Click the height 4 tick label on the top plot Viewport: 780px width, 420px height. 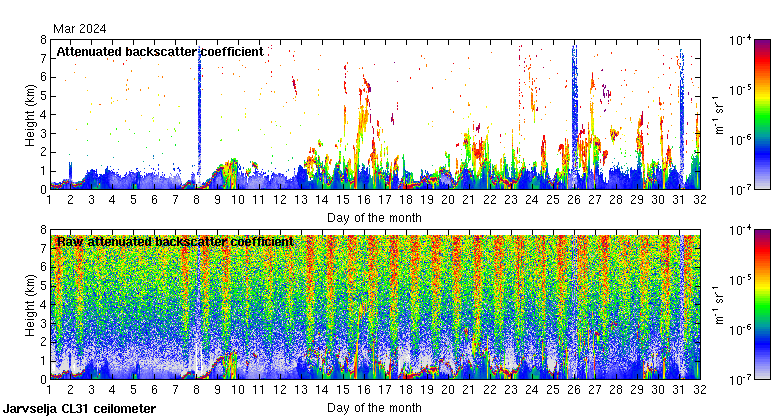[x=43, y=115]
